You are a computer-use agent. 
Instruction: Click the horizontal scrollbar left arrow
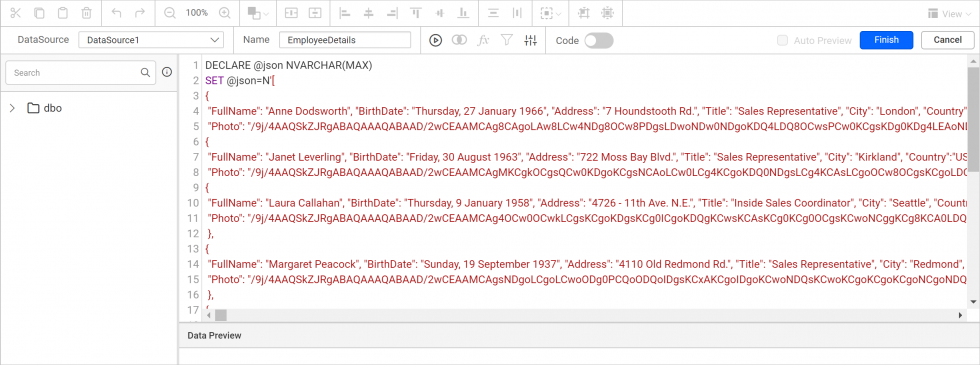[209, 316]
